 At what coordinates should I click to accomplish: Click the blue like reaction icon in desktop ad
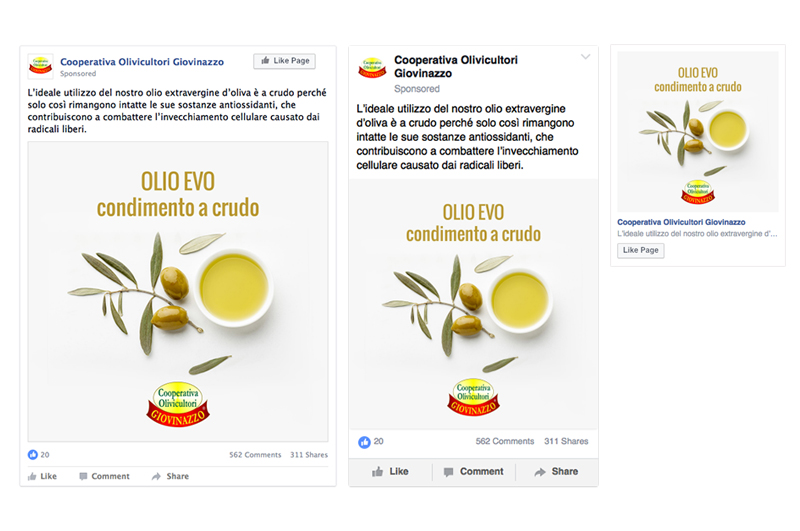pos(33,454)
